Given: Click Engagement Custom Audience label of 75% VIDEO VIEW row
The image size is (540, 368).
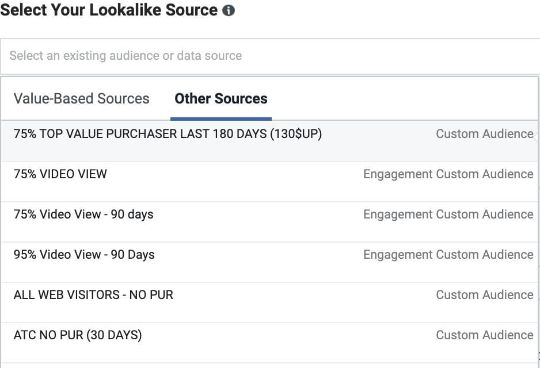Looking at the screenshot, I should 448,174.
